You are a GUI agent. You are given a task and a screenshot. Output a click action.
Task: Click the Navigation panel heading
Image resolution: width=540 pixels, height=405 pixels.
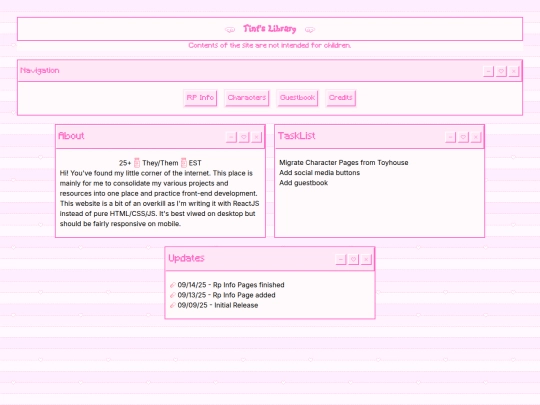click(40, 71)
